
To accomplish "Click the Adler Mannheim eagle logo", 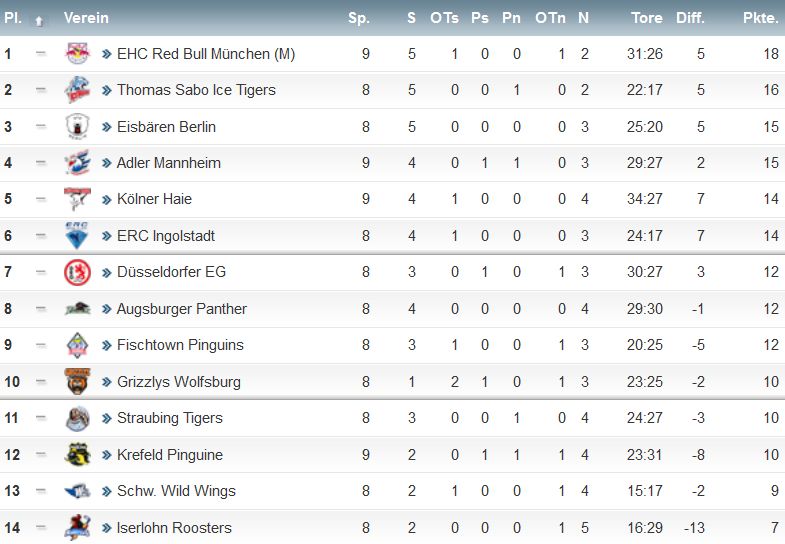I will [77, 163].
